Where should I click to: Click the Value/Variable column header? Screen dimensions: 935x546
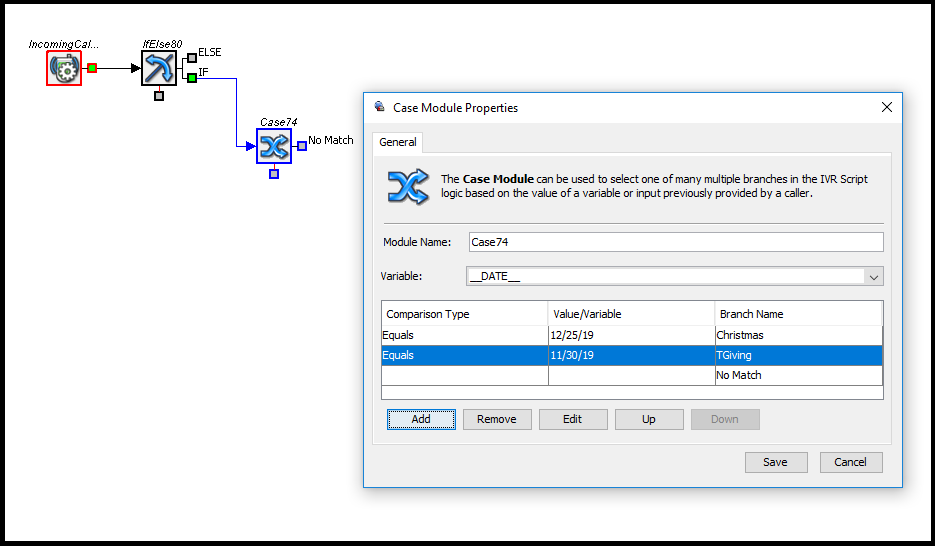[x=631, y=314]
